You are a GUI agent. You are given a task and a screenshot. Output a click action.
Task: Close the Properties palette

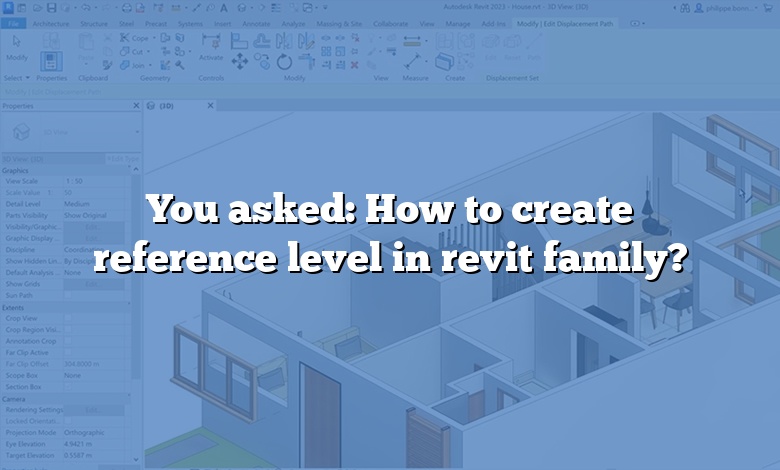click(136, 106)
